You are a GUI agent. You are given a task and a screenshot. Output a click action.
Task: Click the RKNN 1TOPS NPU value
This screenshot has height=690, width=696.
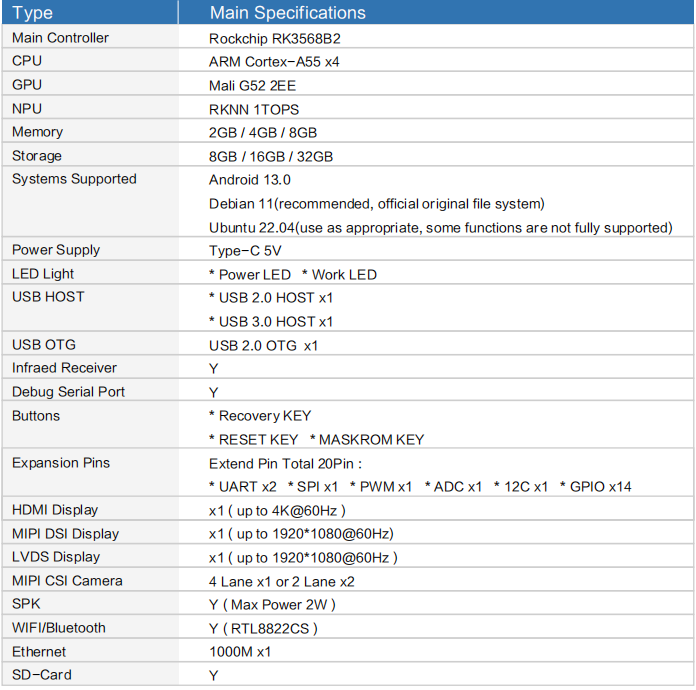tap(253, 109)
